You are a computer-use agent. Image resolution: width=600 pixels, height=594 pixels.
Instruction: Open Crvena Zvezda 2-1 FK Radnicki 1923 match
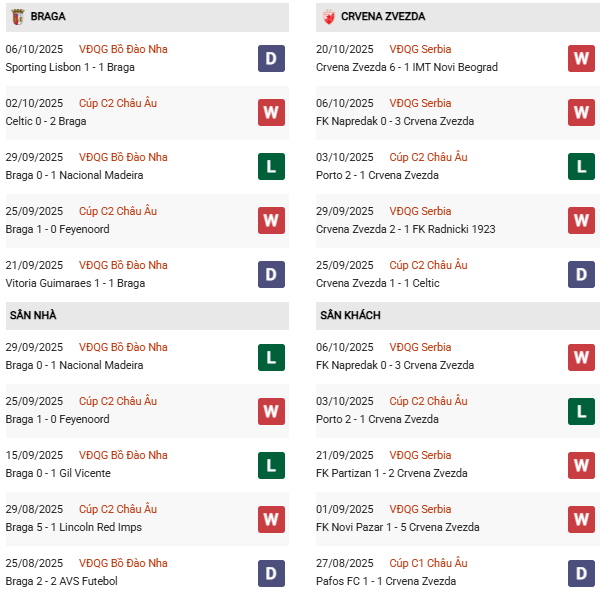(x=406, y=229)
